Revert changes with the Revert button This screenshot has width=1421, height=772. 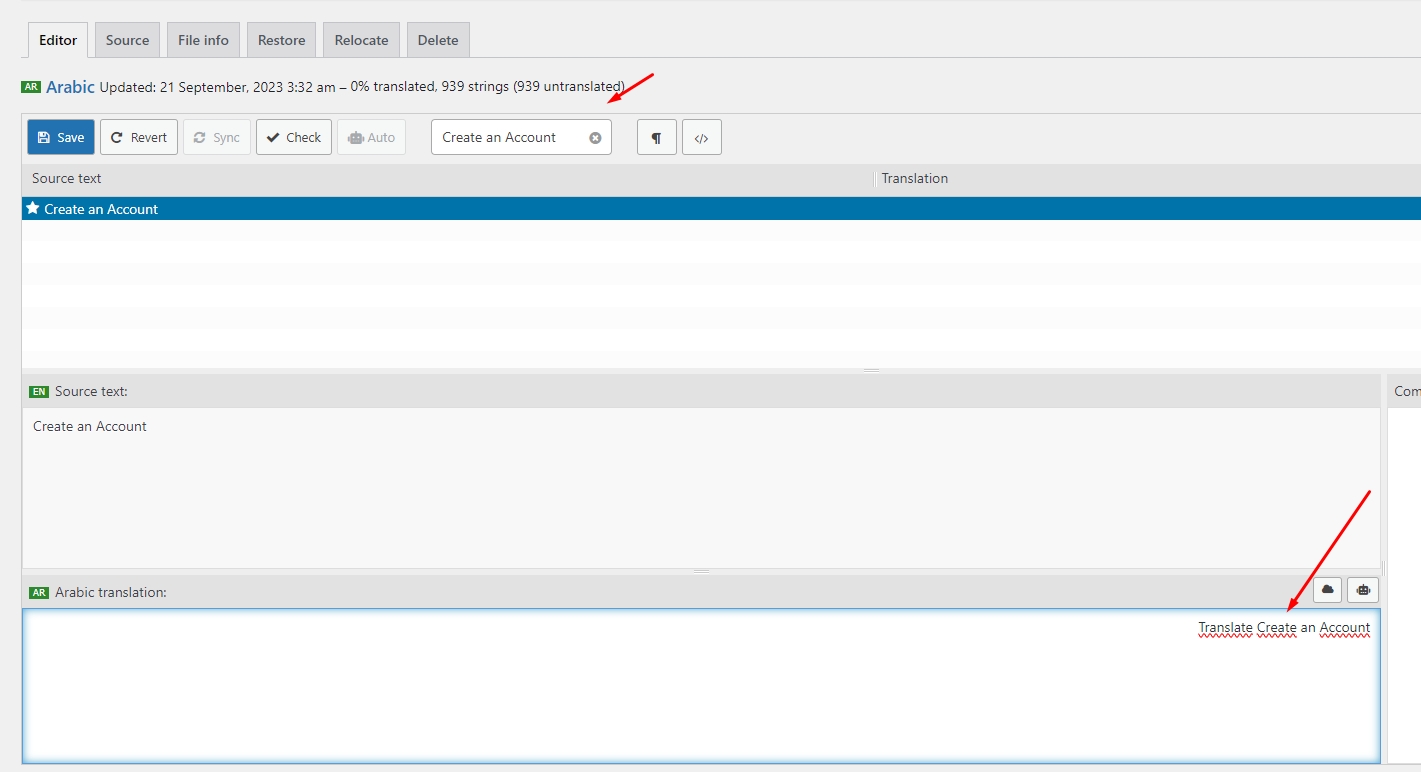tap(139, 138)
